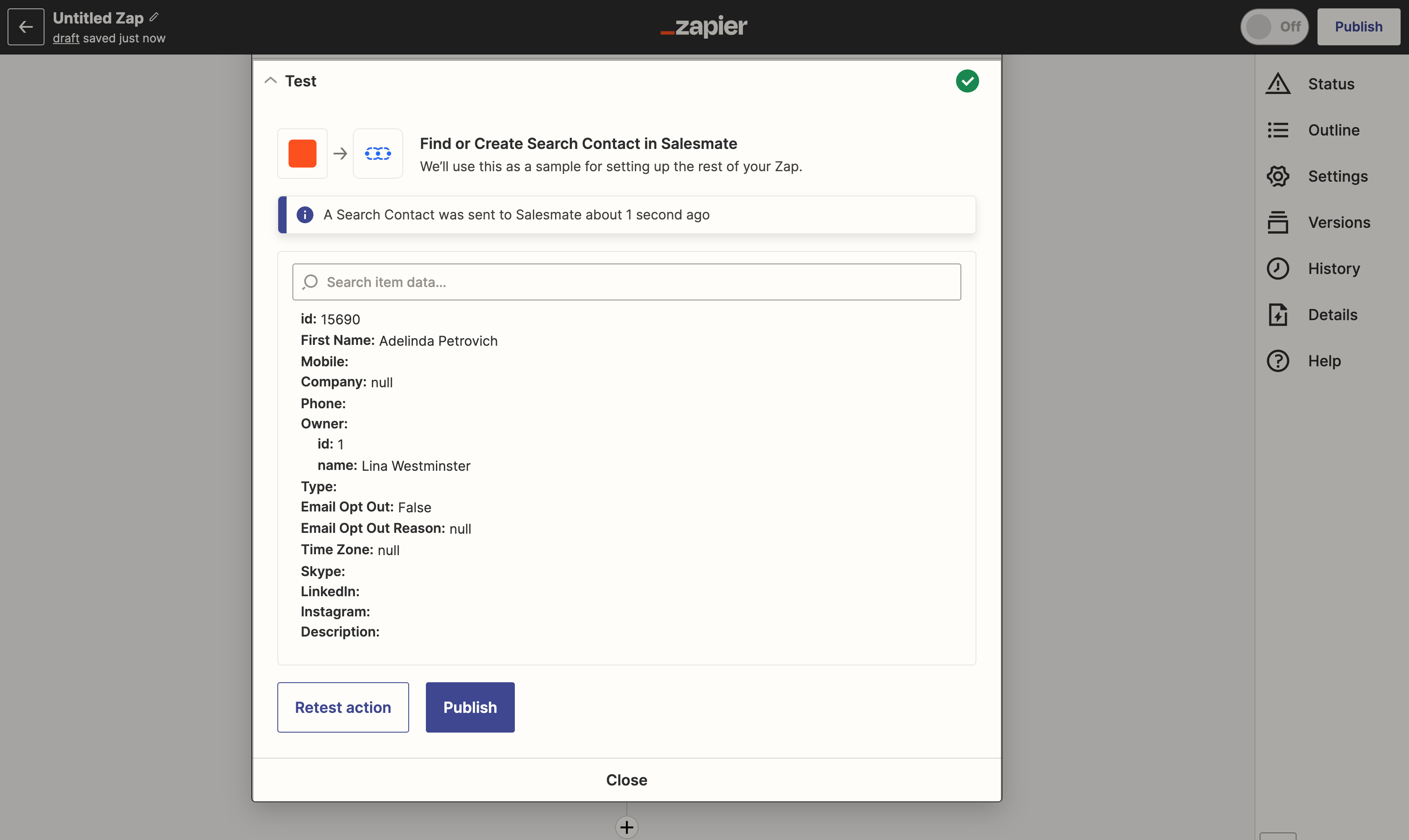Edit the Untitled Zap name pencil icon
Image resolution: width=1409 pixels, height=840 pixels.
pos(154,17)
